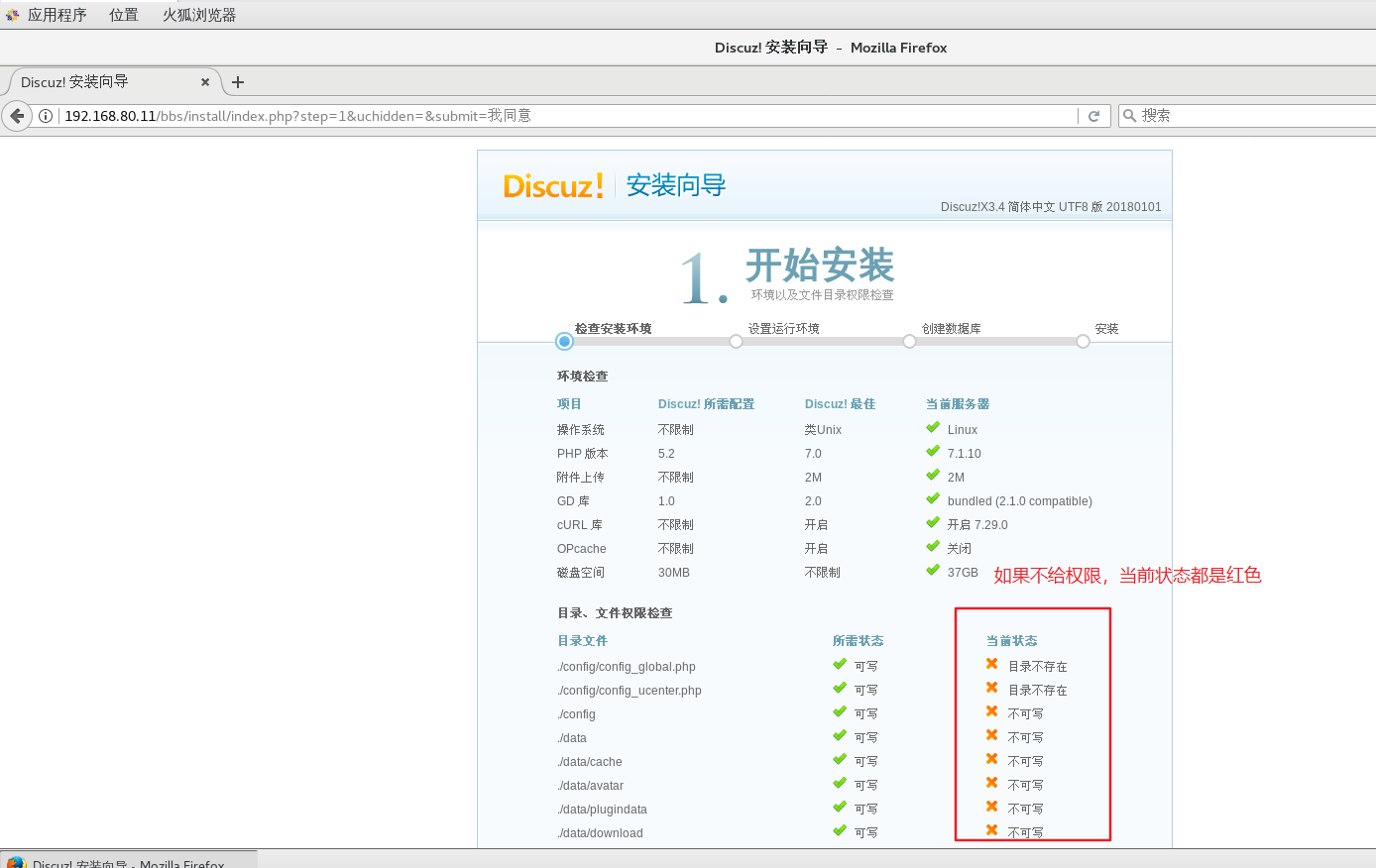The image size is (1376, 868).
Task: Click orange X in ./data/cache row
Action: coord(991,759)
